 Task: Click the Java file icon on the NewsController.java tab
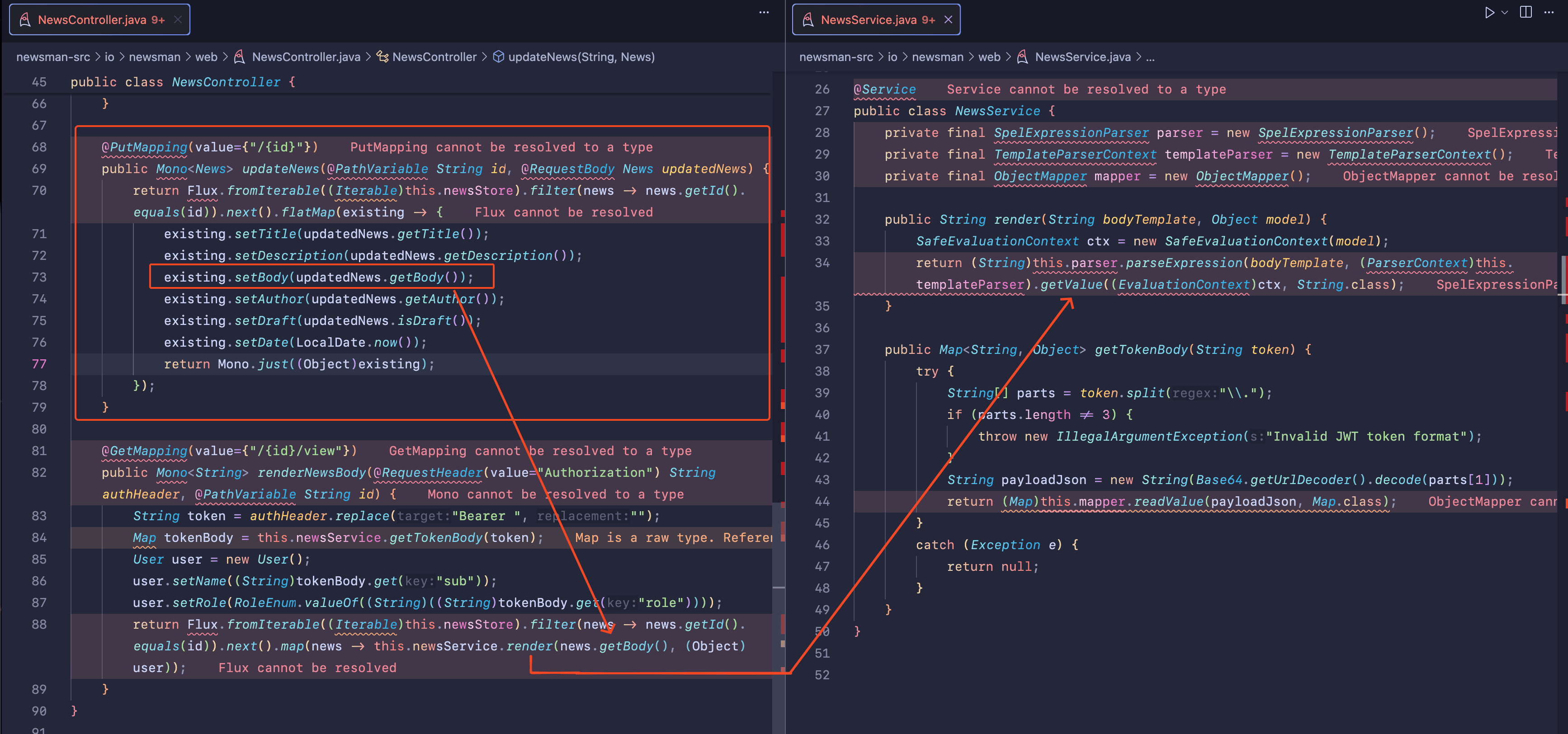pos(25,19)
